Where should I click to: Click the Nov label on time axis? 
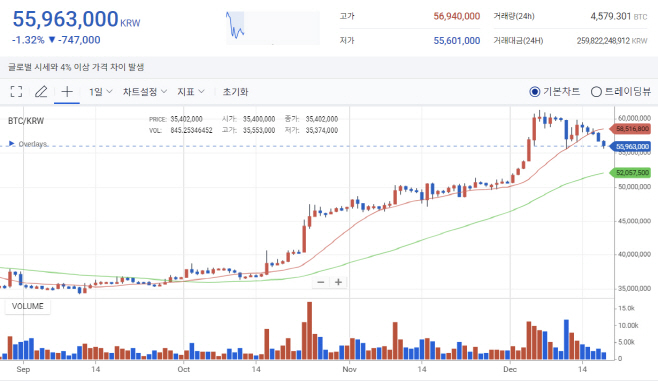pos(350,369)
